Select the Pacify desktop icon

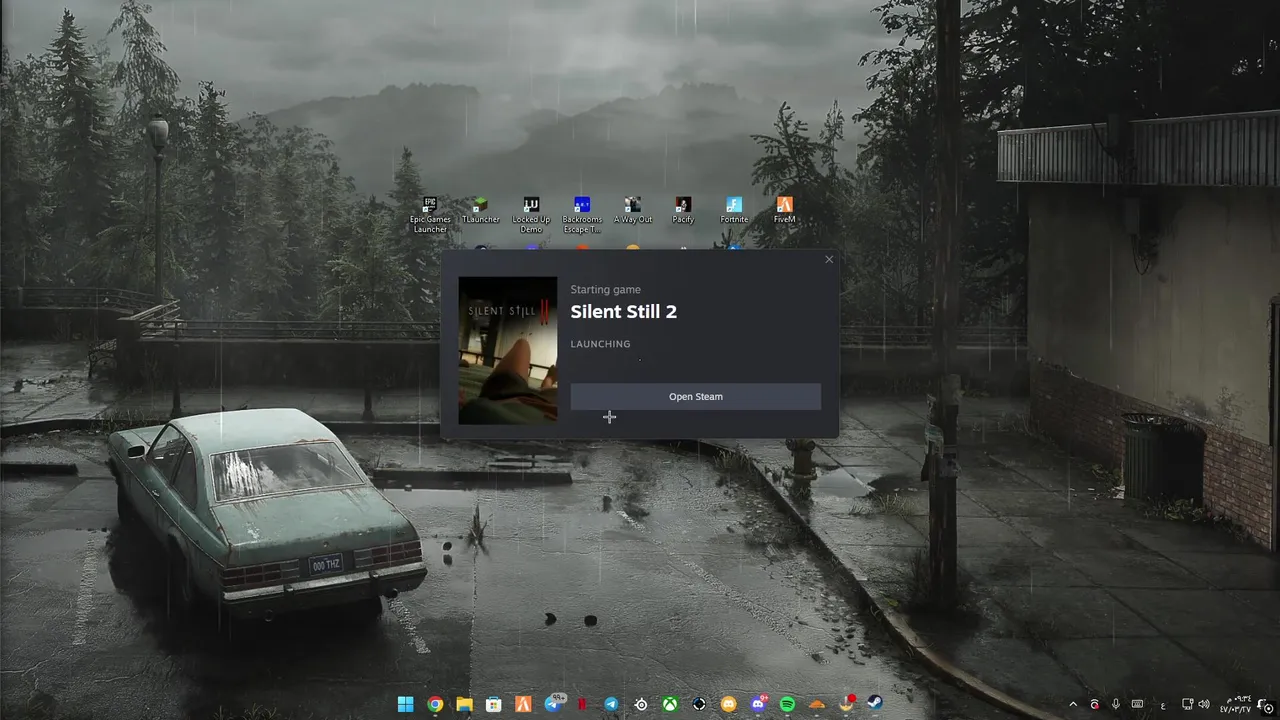(683, 210)
